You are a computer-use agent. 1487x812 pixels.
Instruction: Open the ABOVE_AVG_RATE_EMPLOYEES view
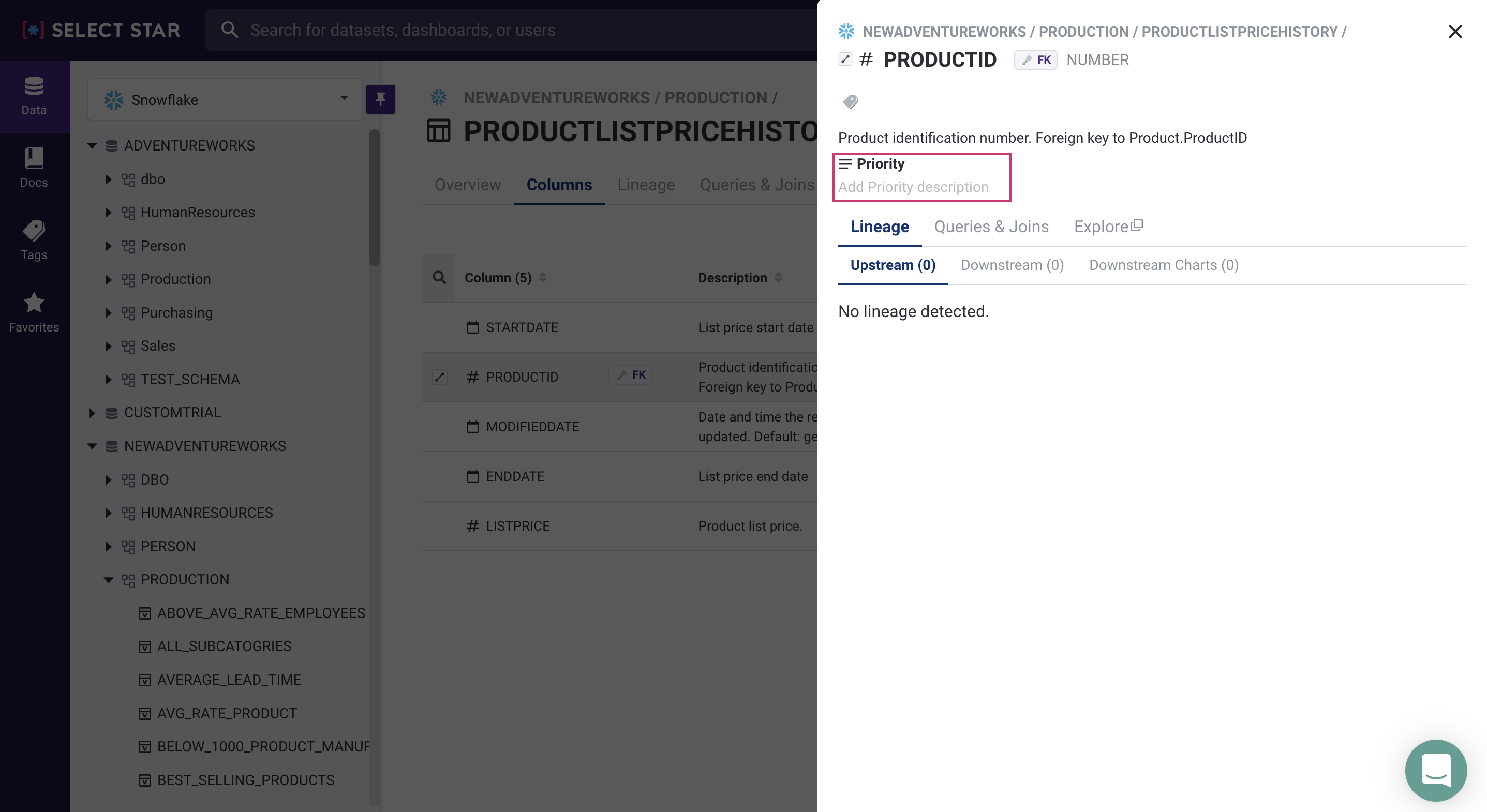coord(261,613)
